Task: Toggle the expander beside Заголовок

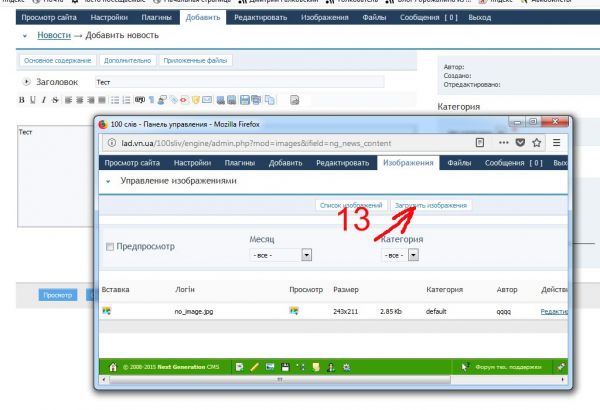Action: [26, 82]
